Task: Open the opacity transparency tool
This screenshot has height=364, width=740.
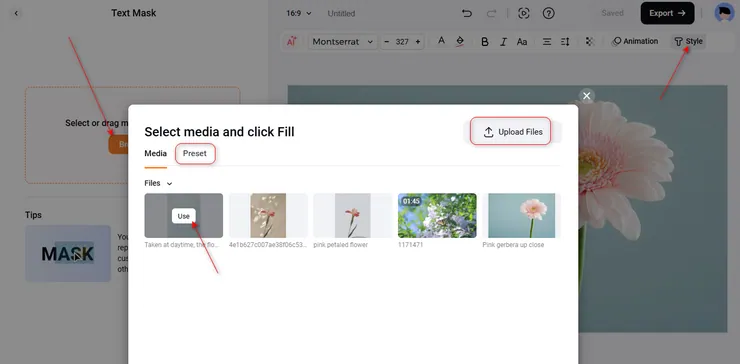Action: pos(589,42)
